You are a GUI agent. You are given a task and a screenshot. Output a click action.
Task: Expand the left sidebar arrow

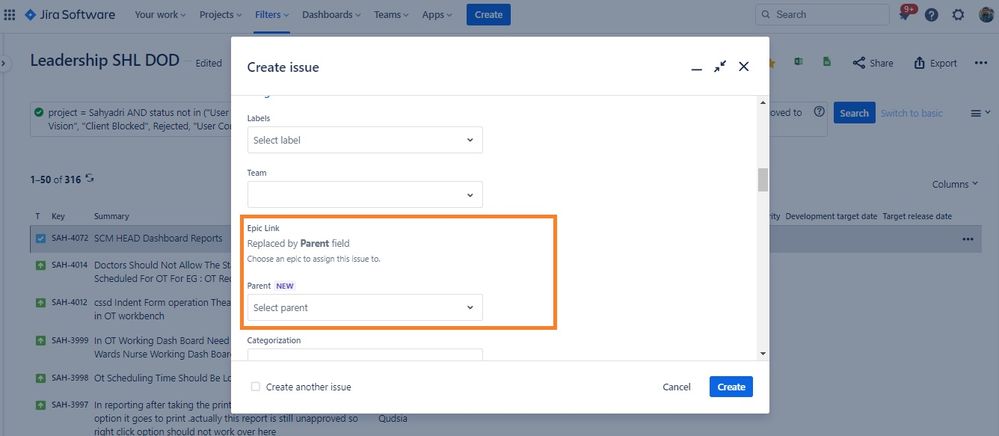pyautogui.click(x=3, y=63)
